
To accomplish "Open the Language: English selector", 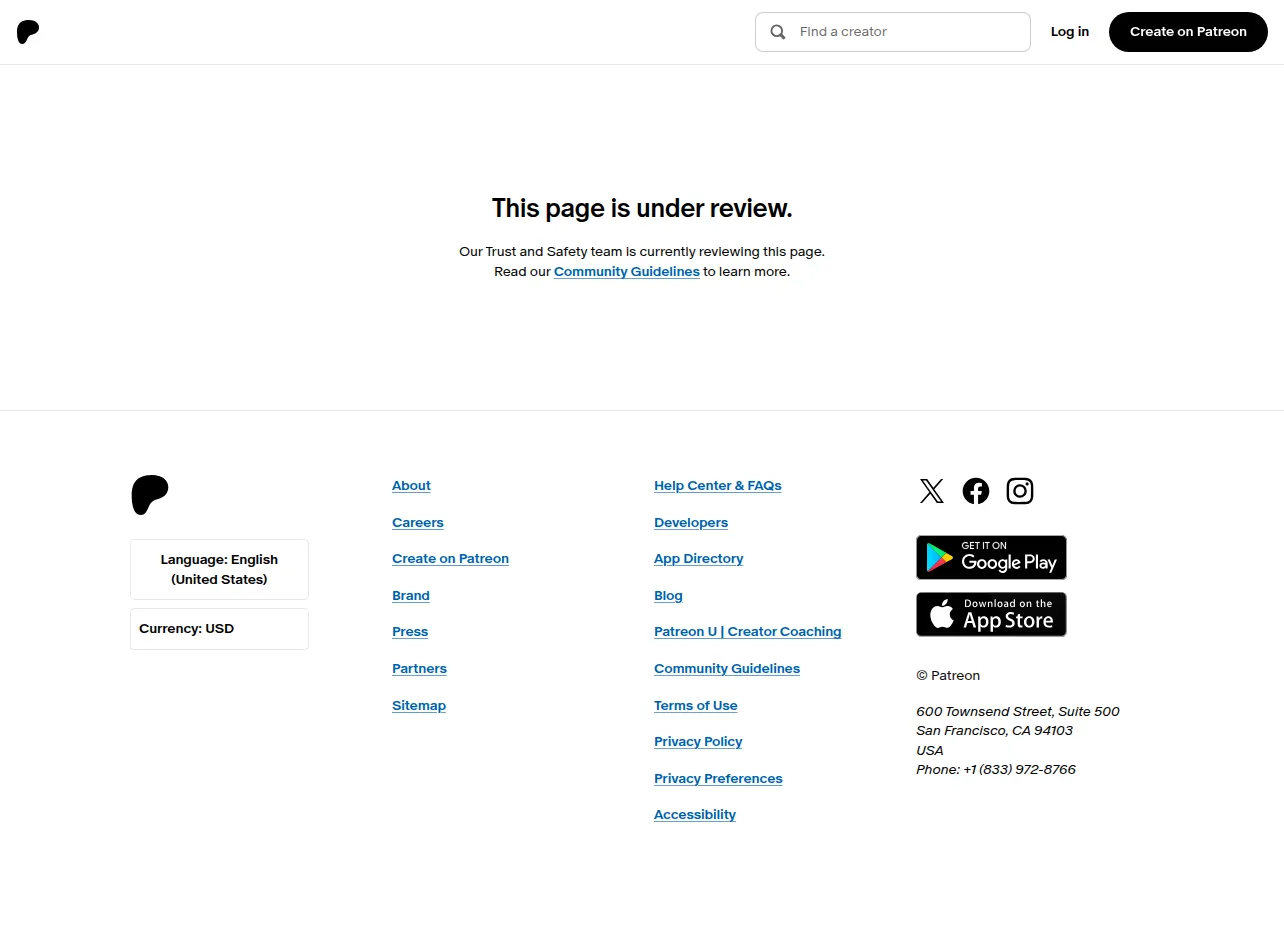I will click(219, 569).
